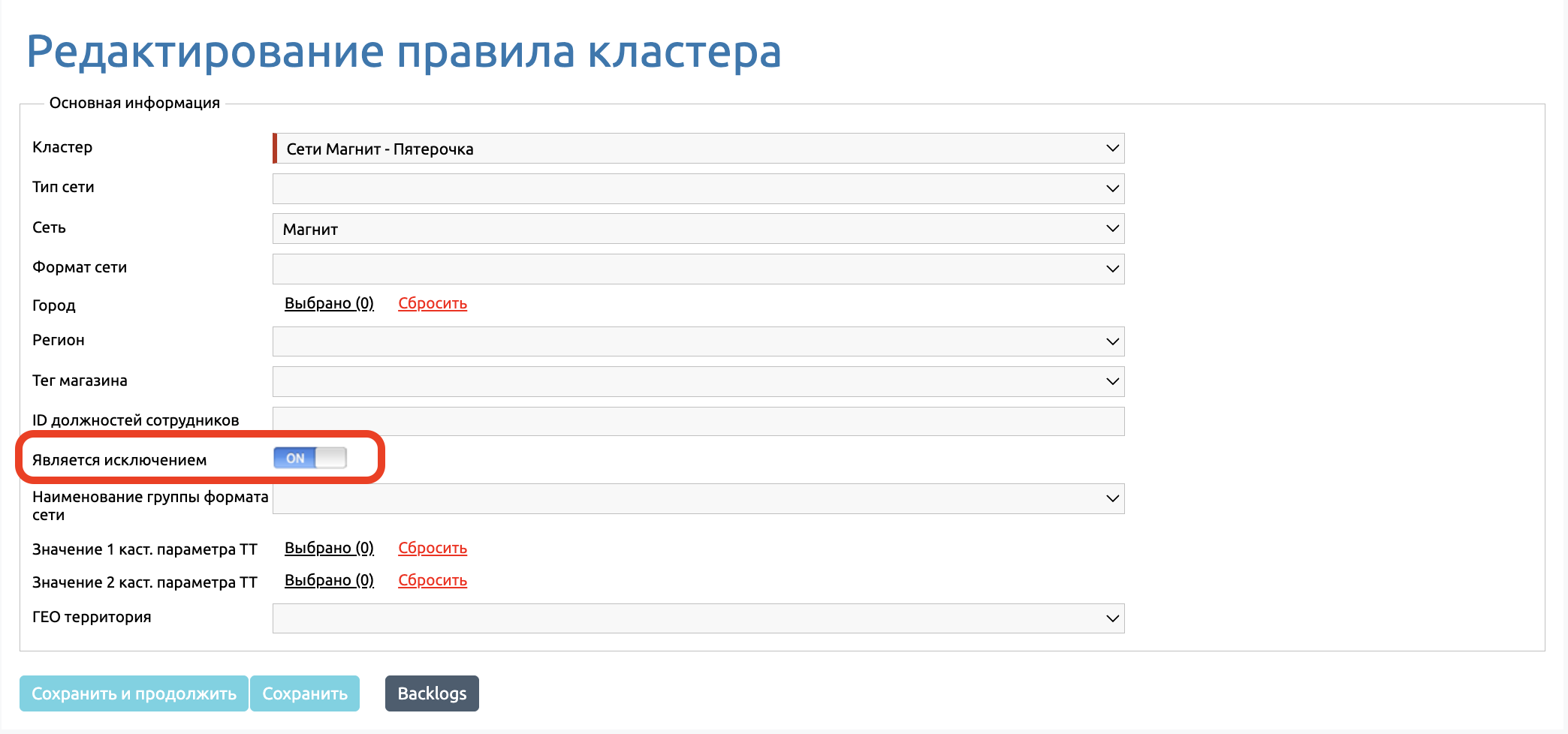1568x734 pixels.
Task: Open the Регион dropdown
Action: [x=698, y=341]
